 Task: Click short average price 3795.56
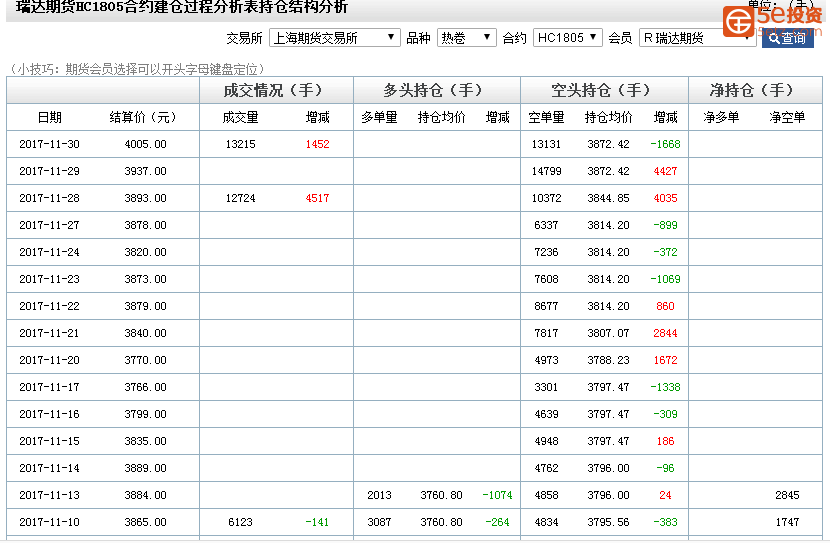(608, 522)
